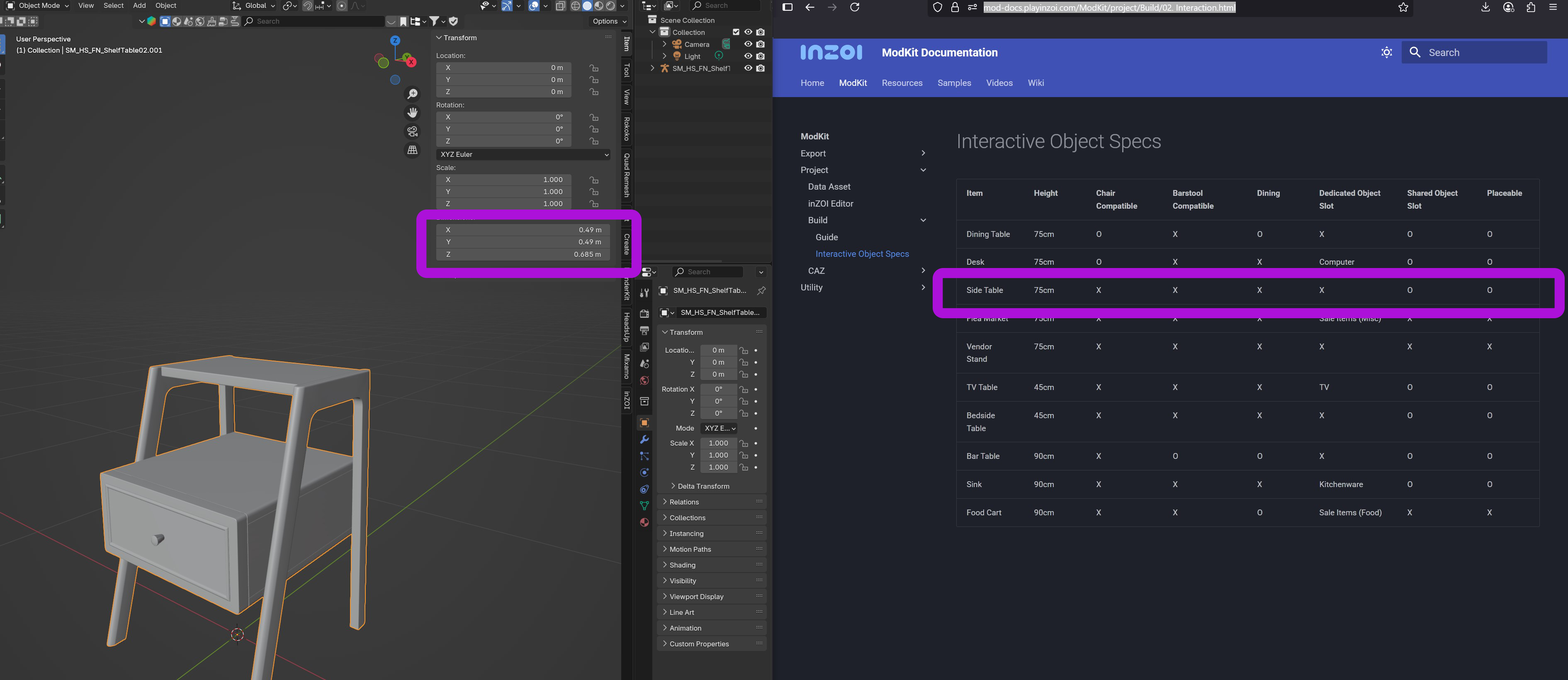The height and width of the screenshot is (680, 1568).
Task: Toggle snapping magnet icon in header
Action: pos(308,5)
